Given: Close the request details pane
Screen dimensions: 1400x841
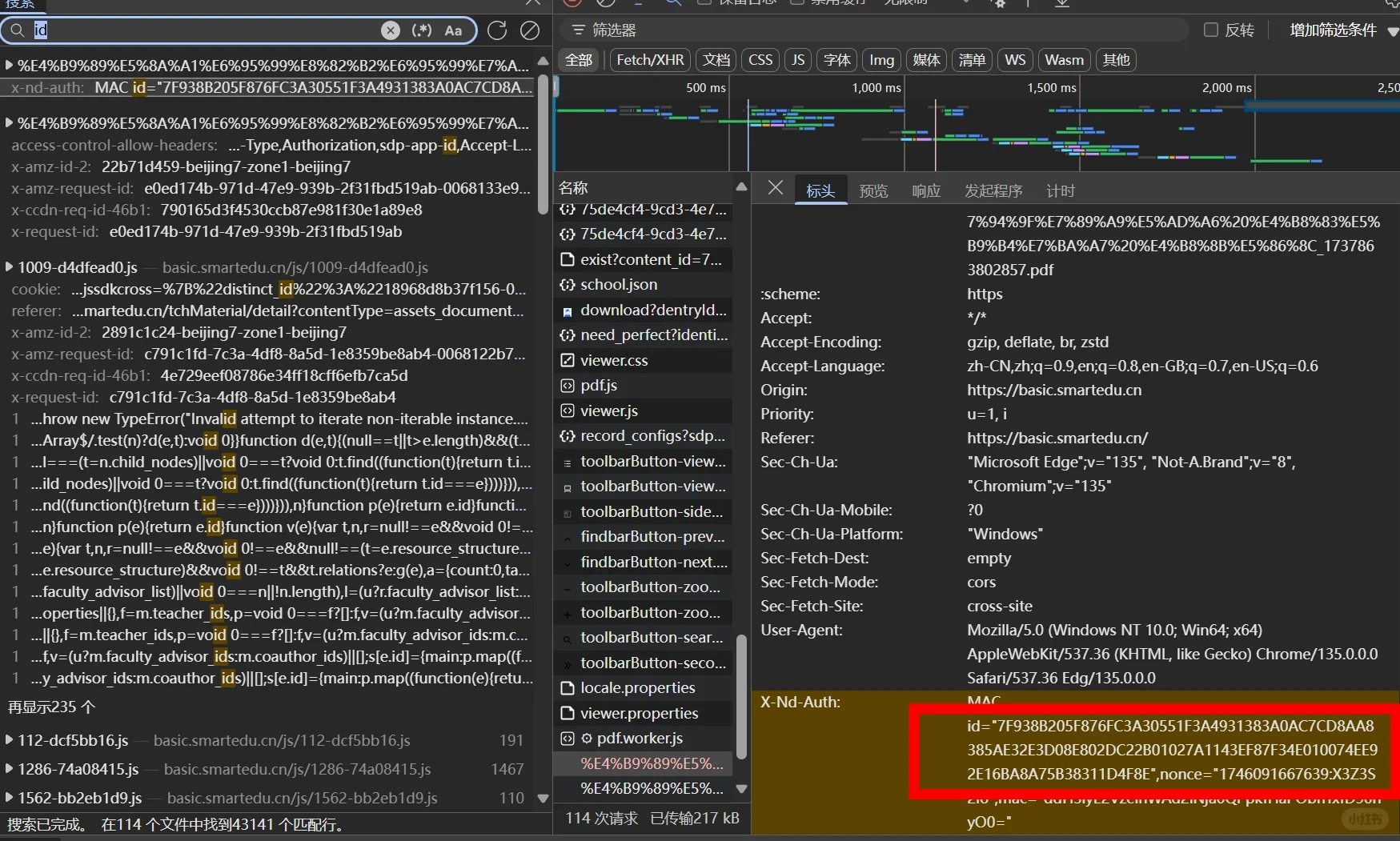Looking at the screenshot, I should 775,188.
